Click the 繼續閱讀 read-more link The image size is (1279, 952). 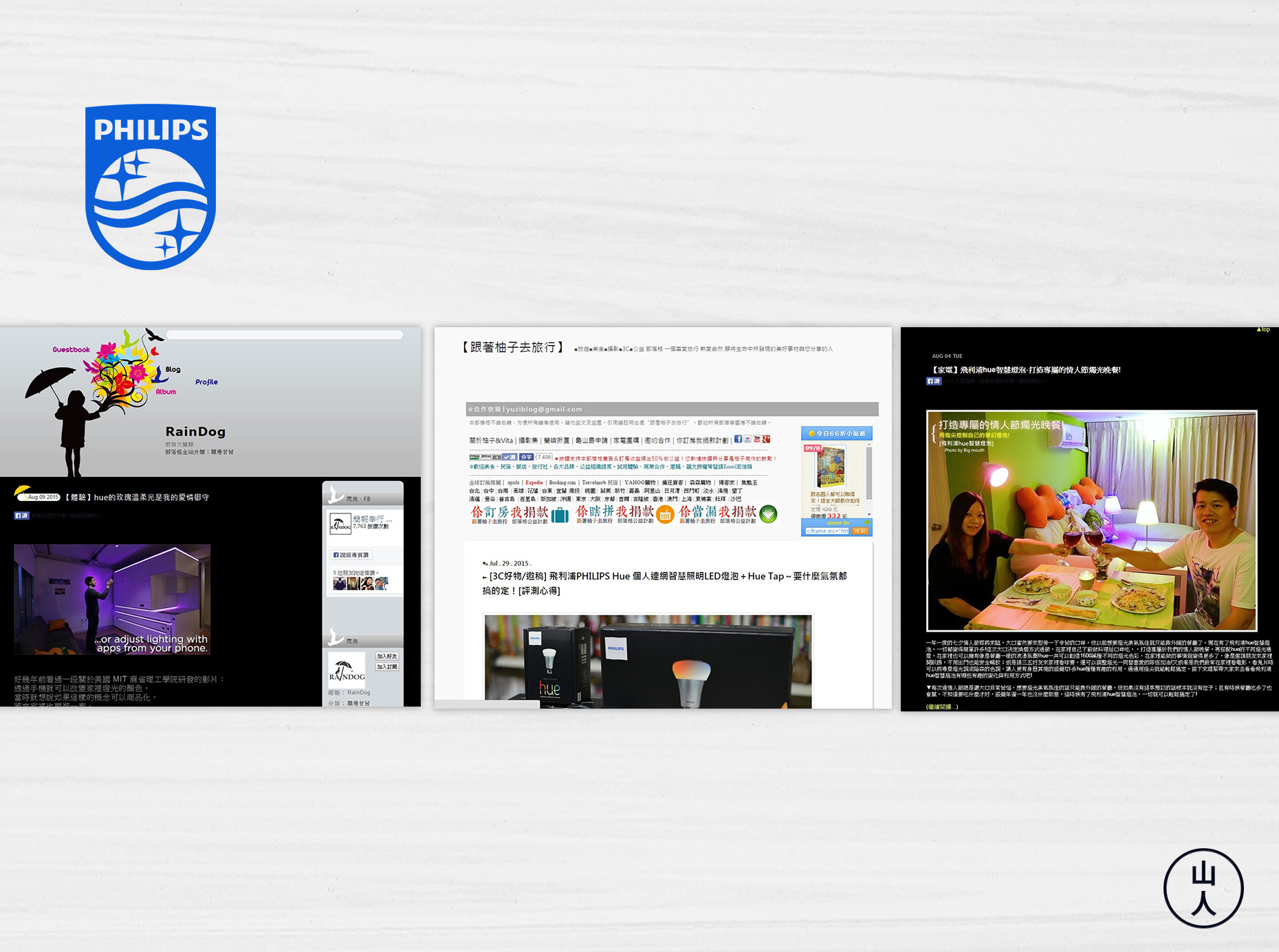pos(942,707)
